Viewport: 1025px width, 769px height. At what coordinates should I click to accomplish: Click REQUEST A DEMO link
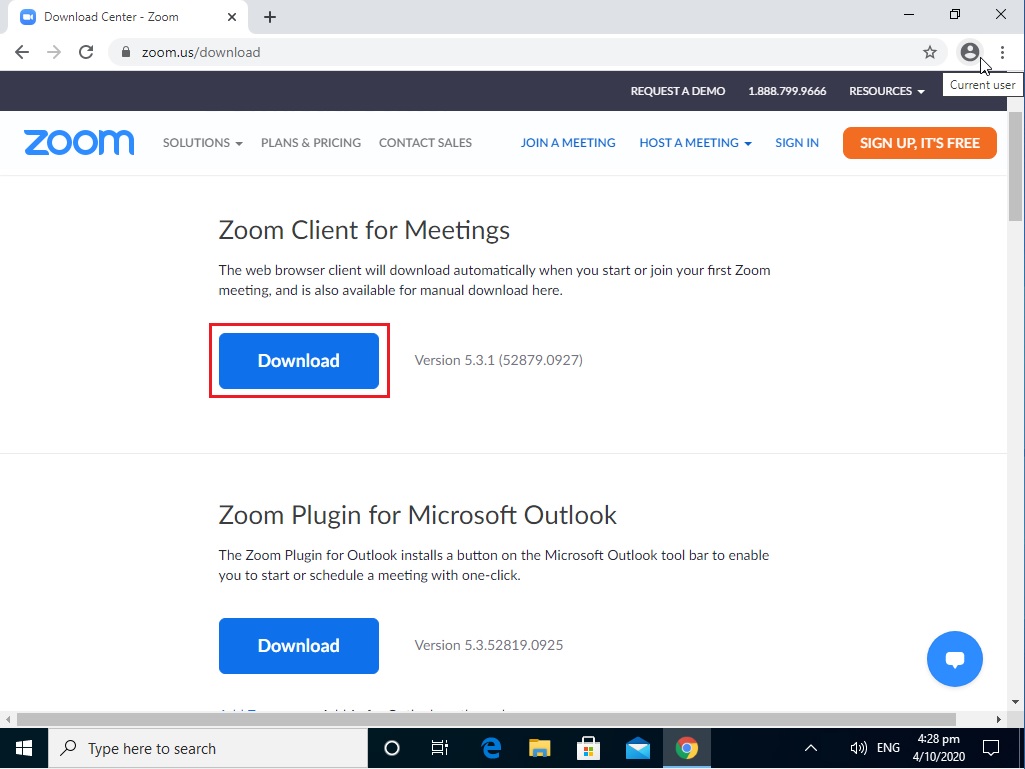point(677,91)
